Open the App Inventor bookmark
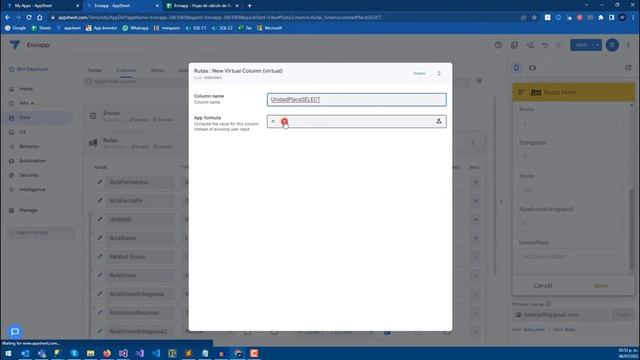The height and width of the screenshot is (360, 640). point(101,28)
